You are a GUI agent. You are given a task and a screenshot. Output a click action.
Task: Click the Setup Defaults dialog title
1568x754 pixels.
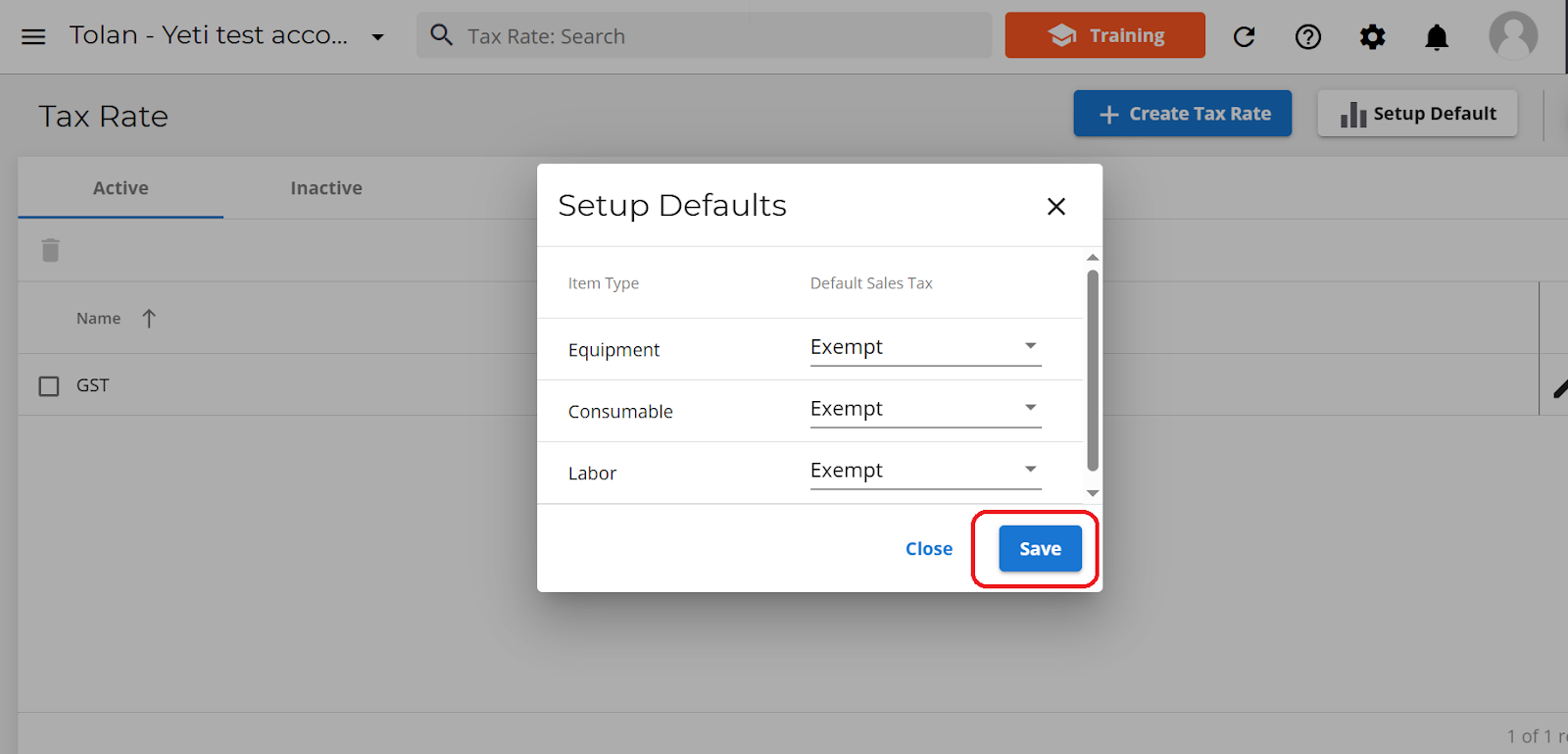click(672, 206)
